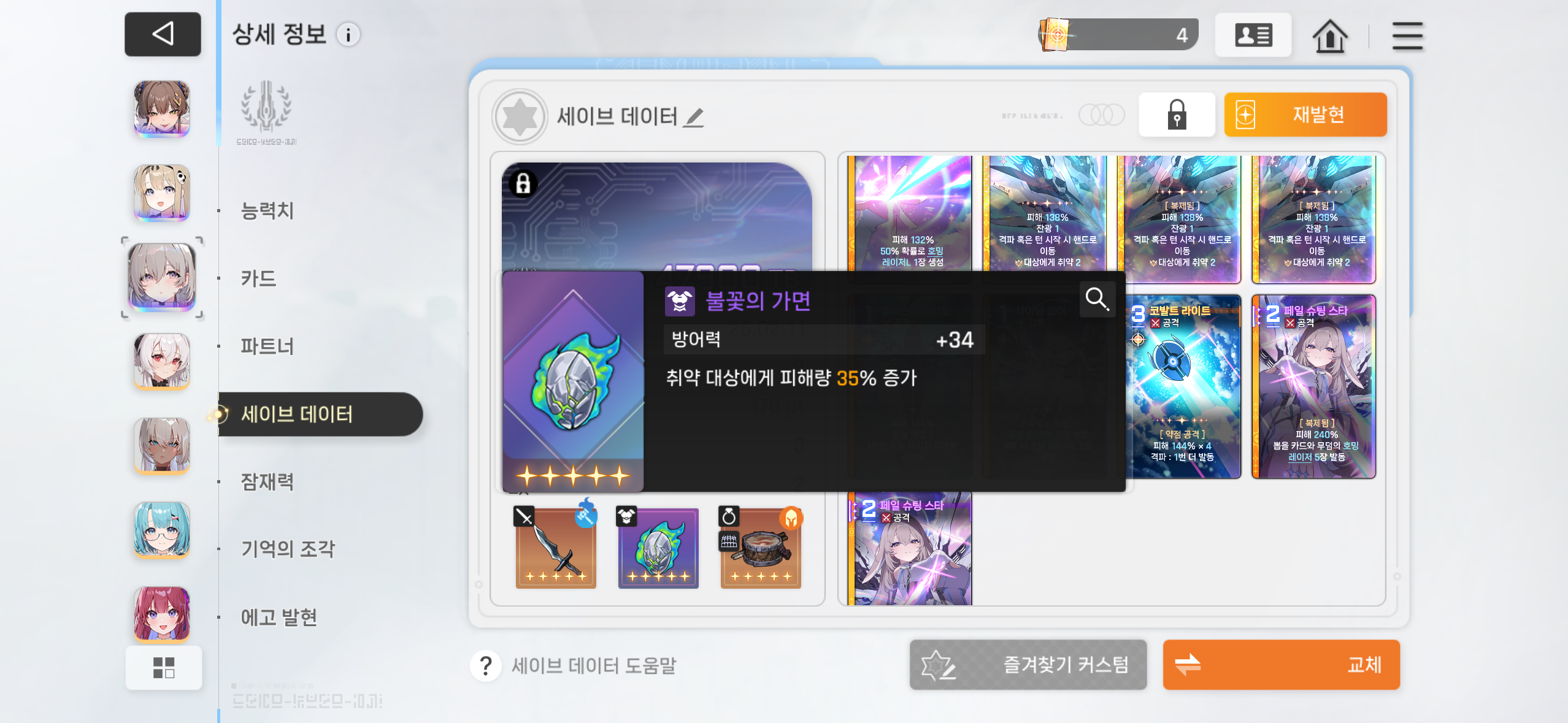The height and width of the screenshot is (723, 1568).
Task: Click the 교체 swap button
Action: pos(1281,665)
